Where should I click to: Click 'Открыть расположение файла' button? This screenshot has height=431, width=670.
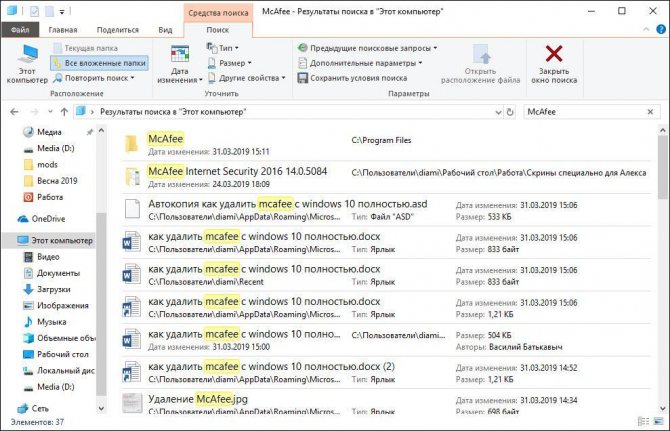coord(481,64)
